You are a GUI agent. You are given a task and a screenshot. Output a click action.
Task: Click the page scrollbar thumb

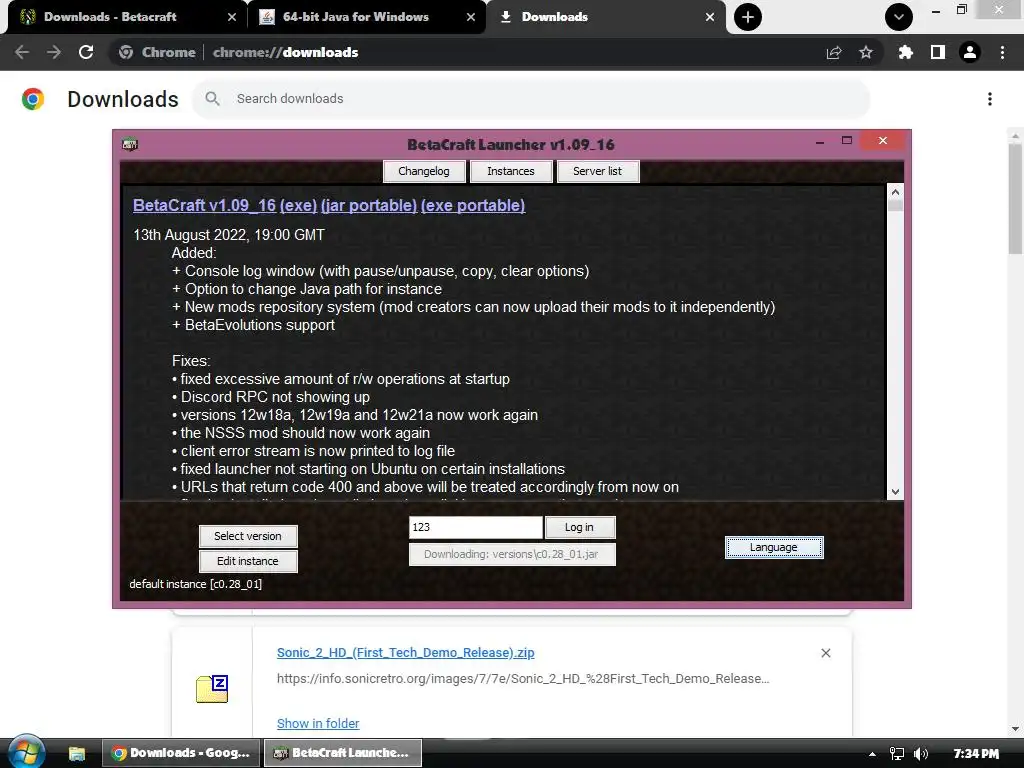[x=1015, y=199]
